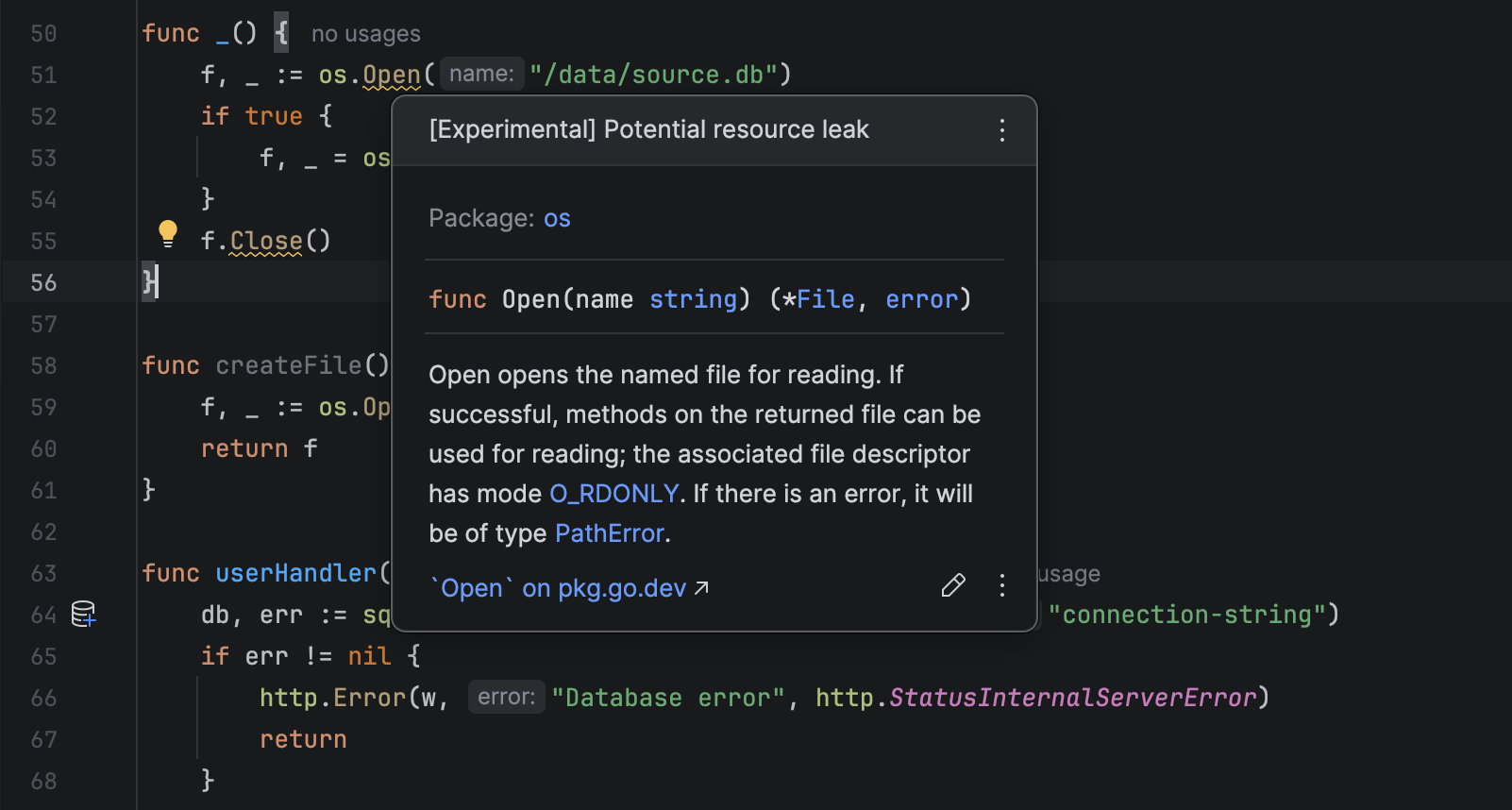The image size is (1512, 810).
Task: Follow the O_RDONLY link in documentation
Action: coord(613,494)
